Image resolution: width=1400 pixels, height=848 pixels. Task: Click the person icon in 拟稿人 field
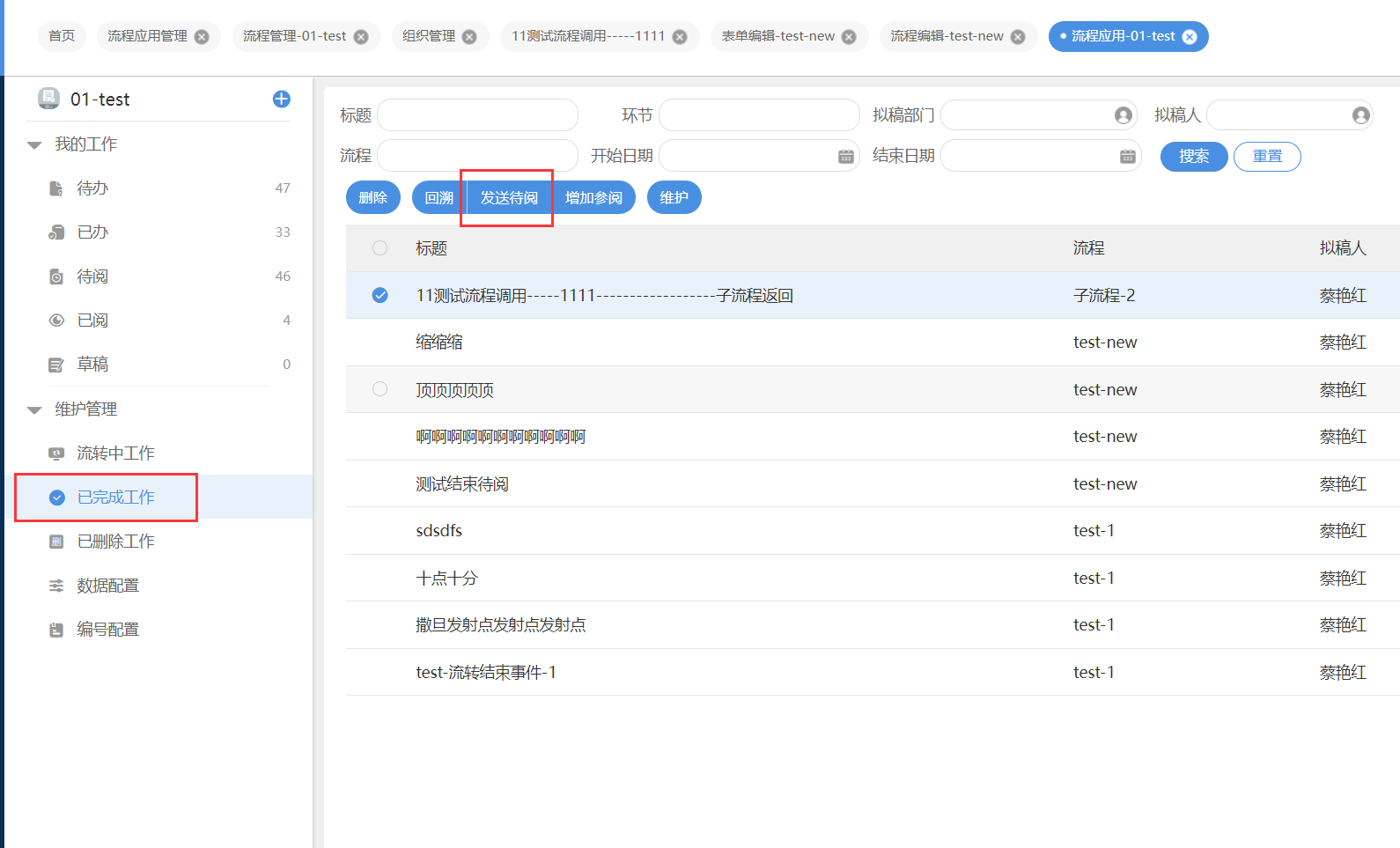(1360, 115)
